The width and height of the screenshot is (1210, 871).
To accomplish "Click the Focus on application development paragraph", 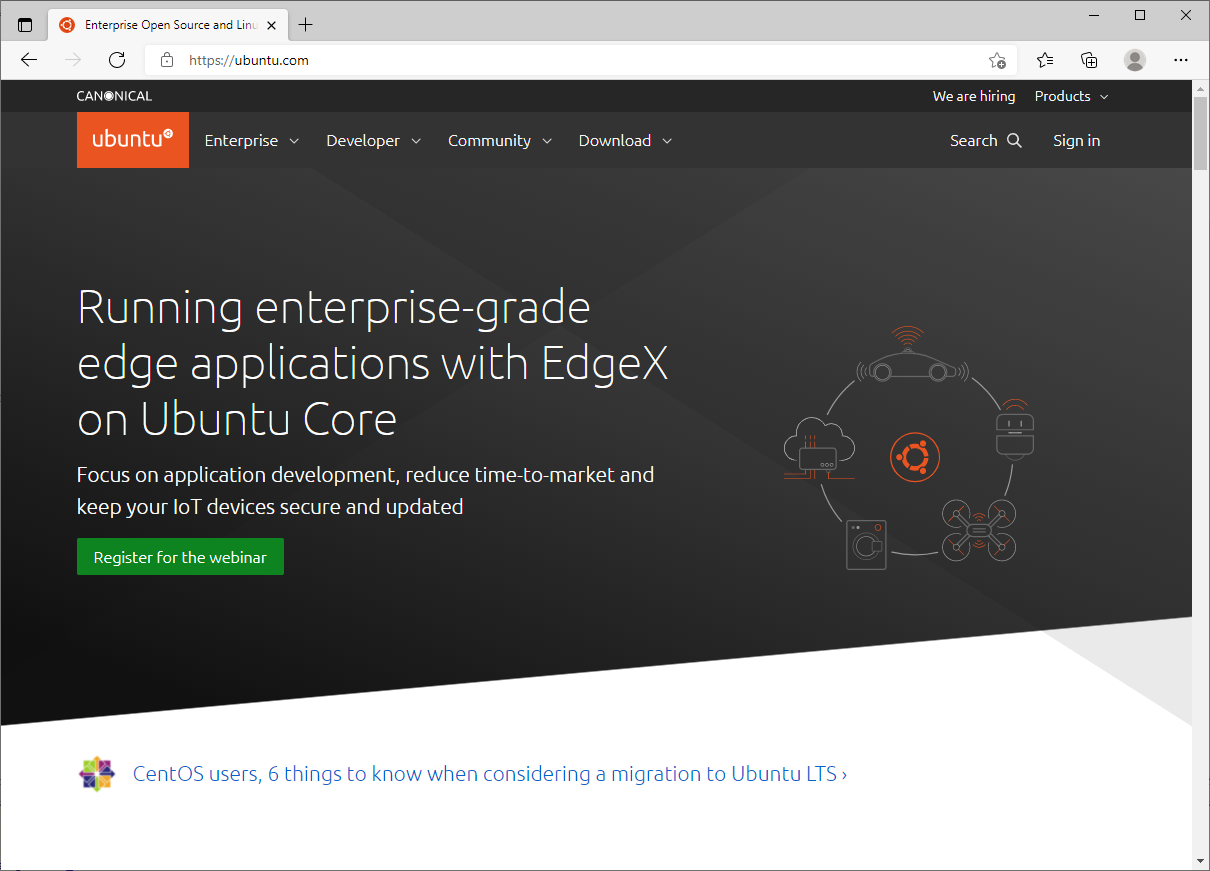I will [x=366, y=490].
